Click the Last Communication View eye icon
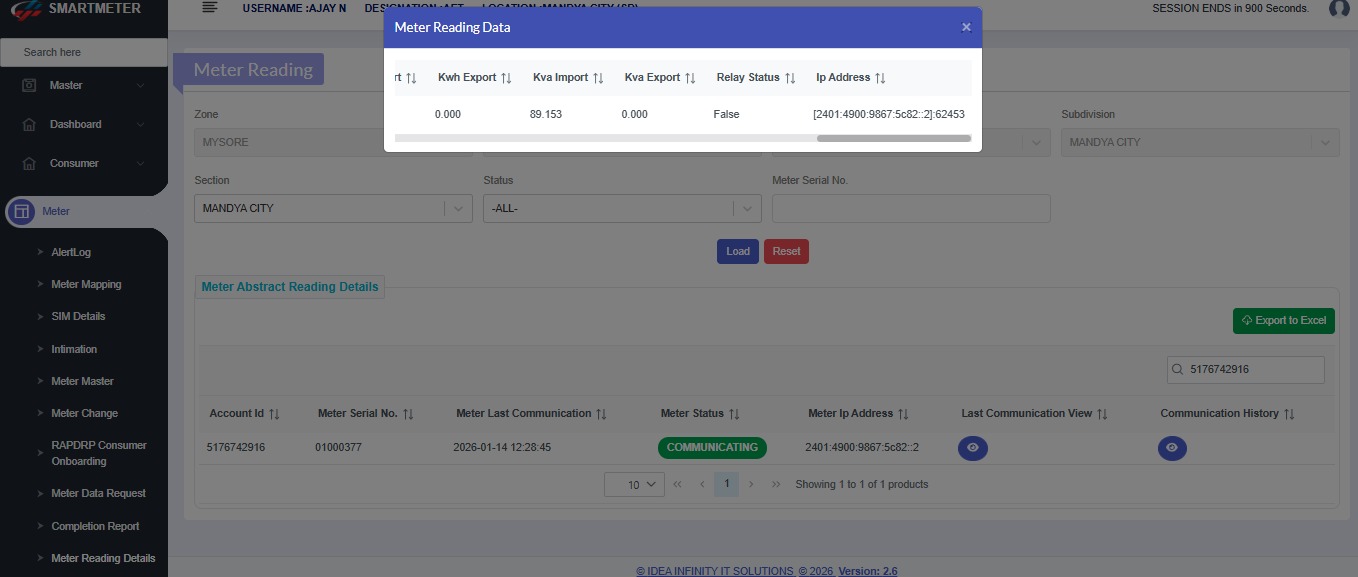Screen dimensions: 1358x577 (x=972, y=448)
